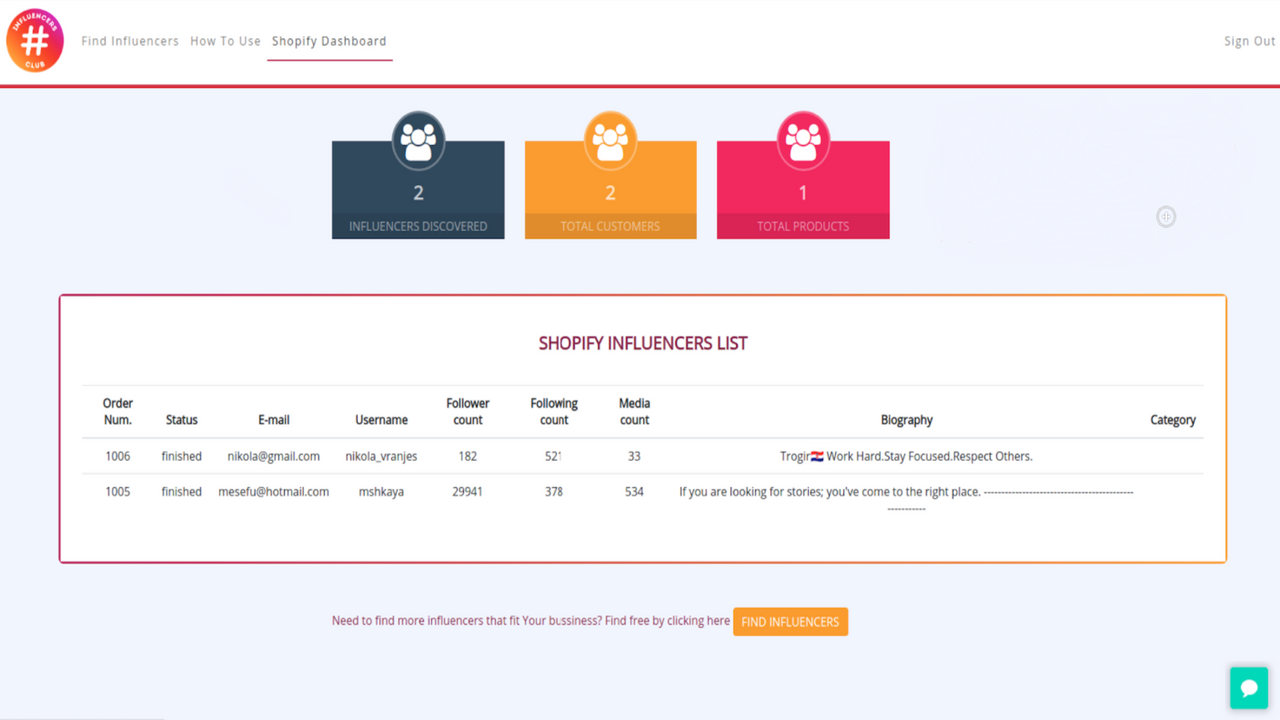This screenshot has width=1280, height=720.
Task: Sign Out of the account
Action: coord(1250,41)
